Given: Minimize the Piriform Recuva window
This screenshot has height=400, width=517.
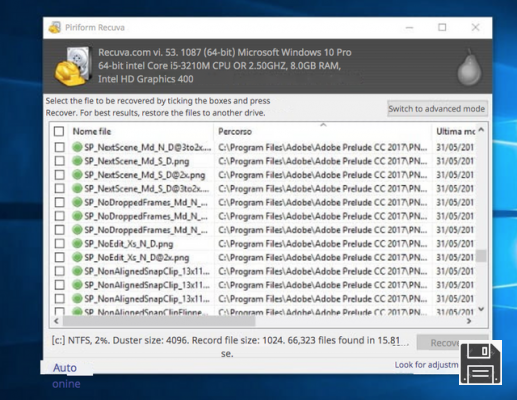Looking at the screenshot, I should coord(409,27).
